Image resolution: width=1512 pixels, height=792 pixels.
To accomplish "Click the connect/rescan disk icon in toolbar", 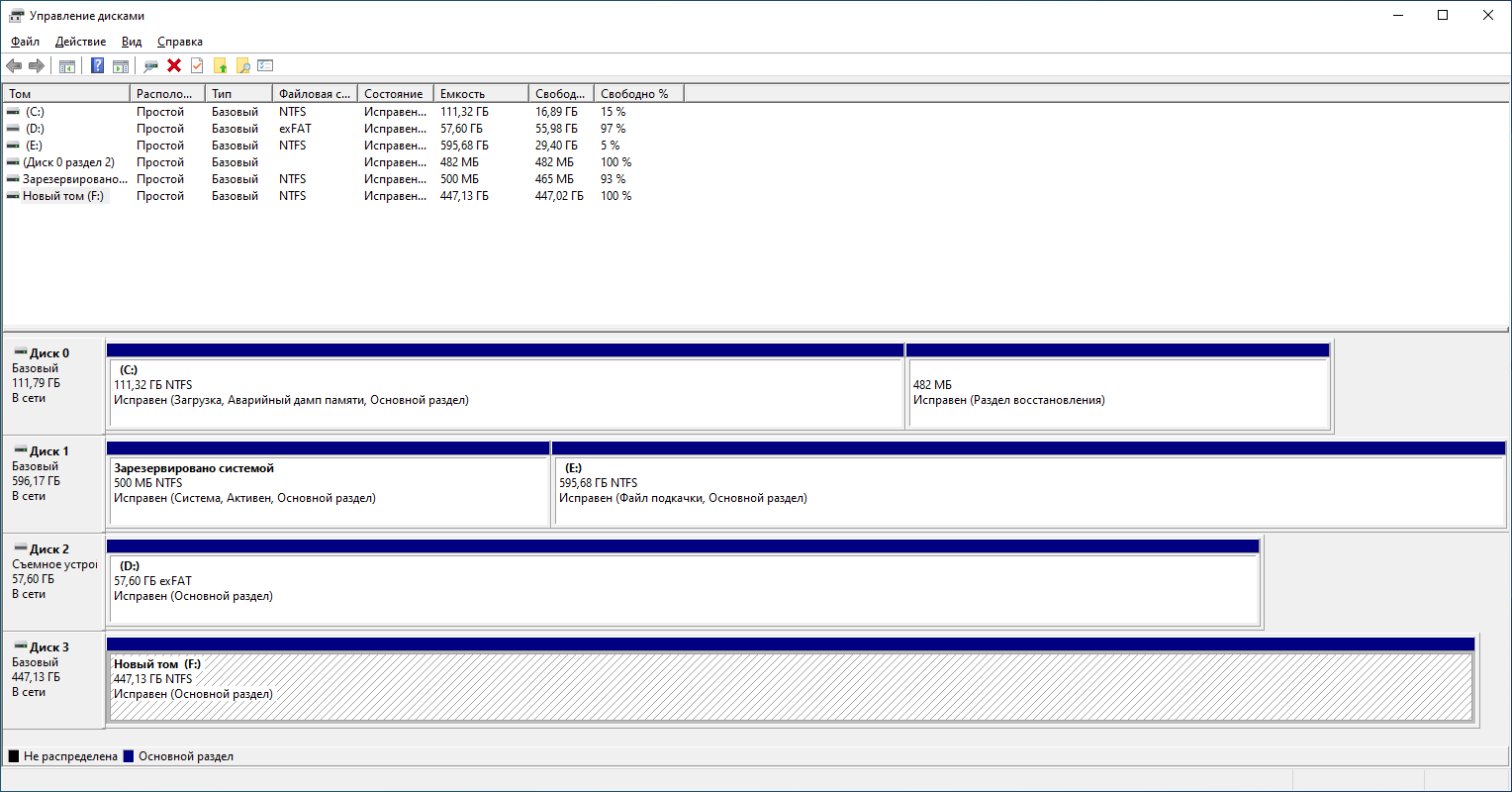I will pyautogui.click(x=151, y=66).
